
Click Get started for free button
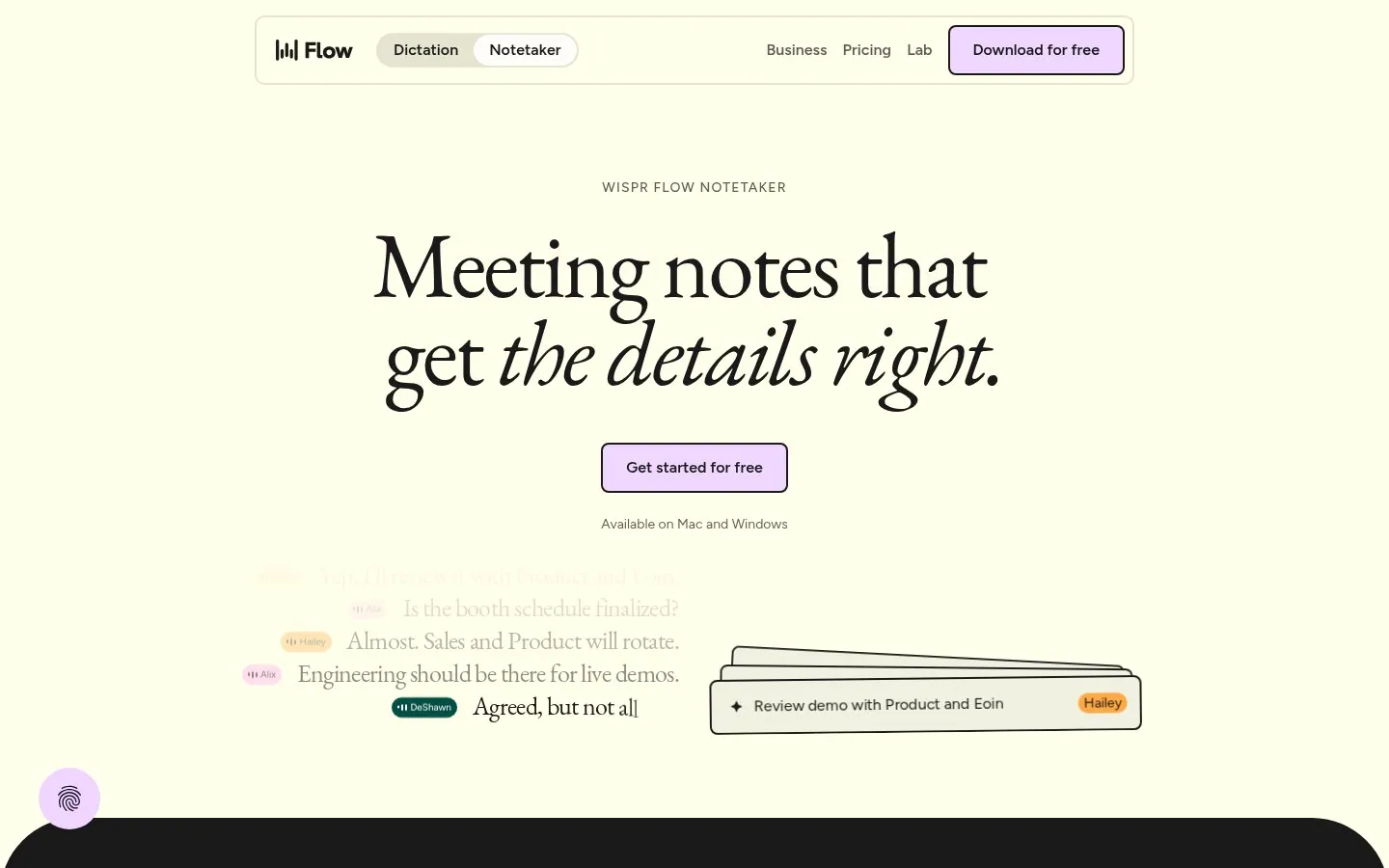(694, 468)
